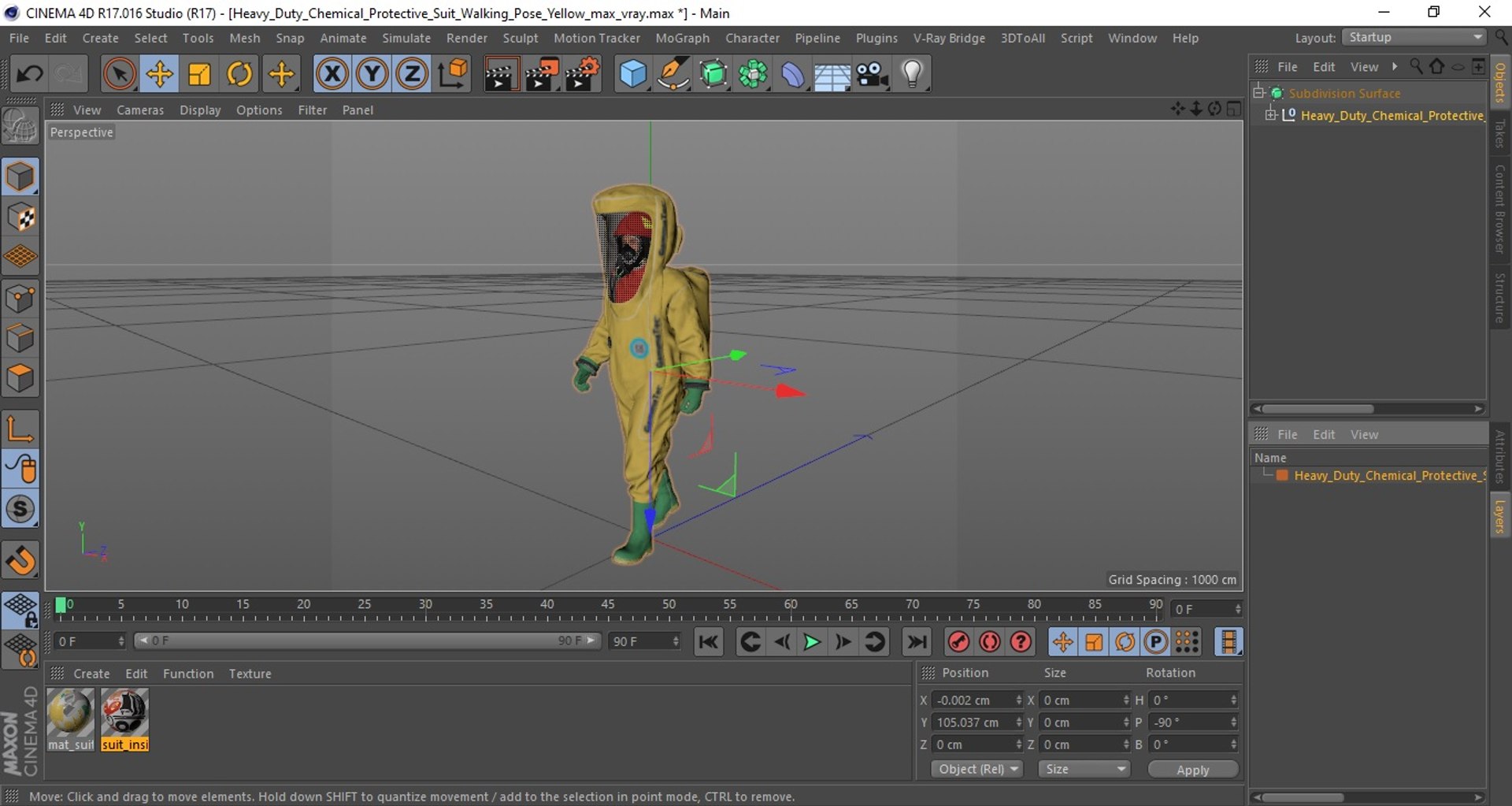This screenshot has height=806, width=1512.
Task: Activate the Rotate tool
Action: [x=240, y=74]
